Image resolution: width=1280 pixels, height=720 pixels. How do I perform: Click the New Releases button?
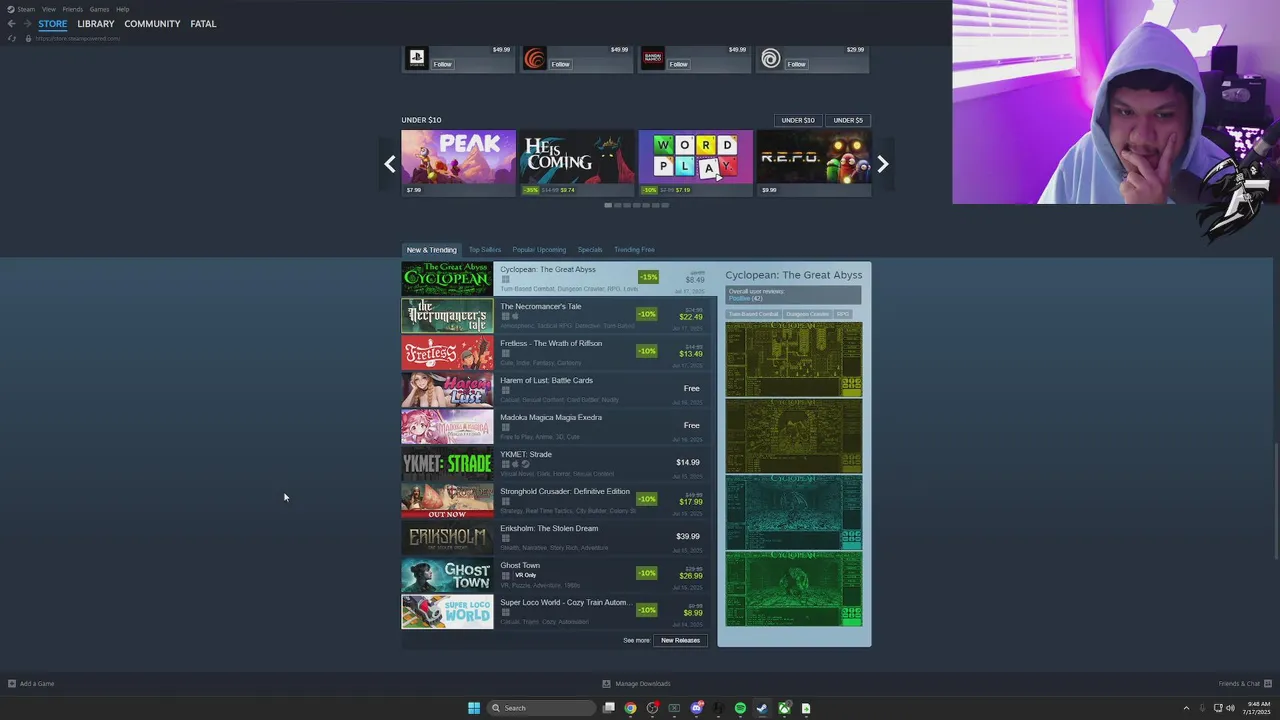[x=680, y=640]
